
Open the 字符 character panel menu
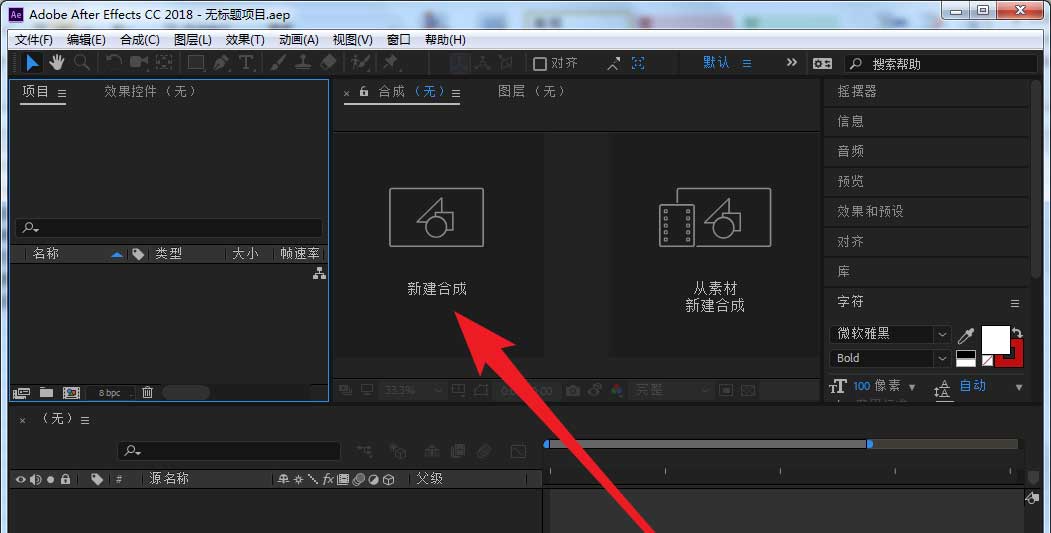click(1015, 304)
